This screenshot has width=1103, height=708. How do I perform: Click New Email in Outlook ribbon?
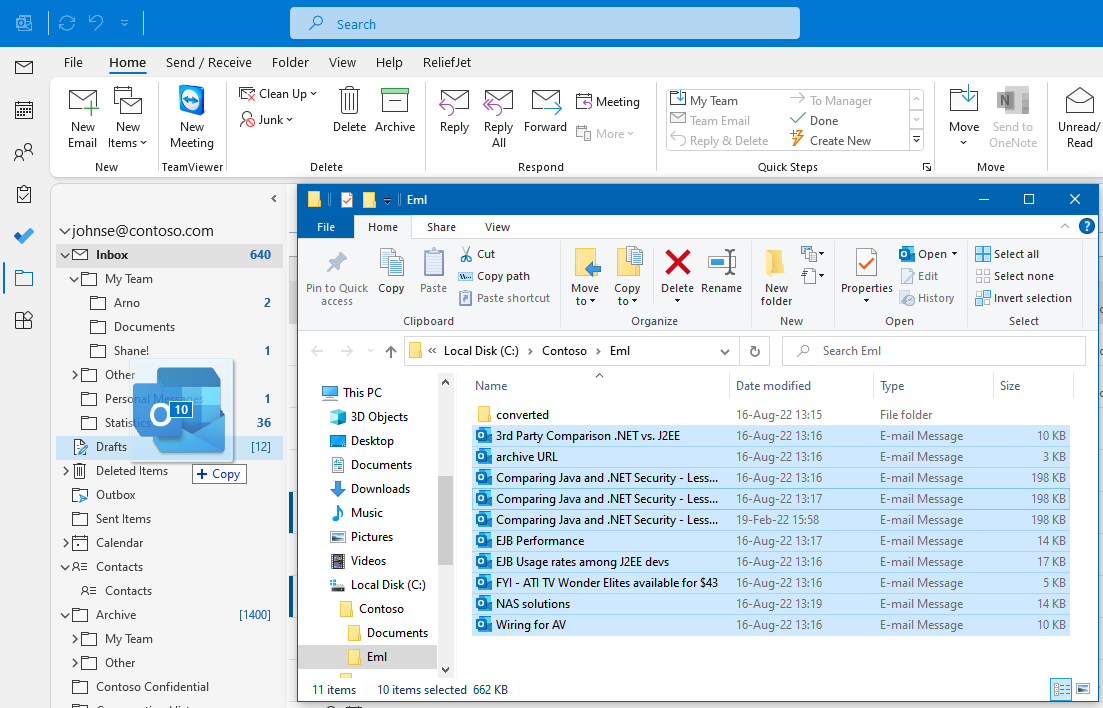82,118
